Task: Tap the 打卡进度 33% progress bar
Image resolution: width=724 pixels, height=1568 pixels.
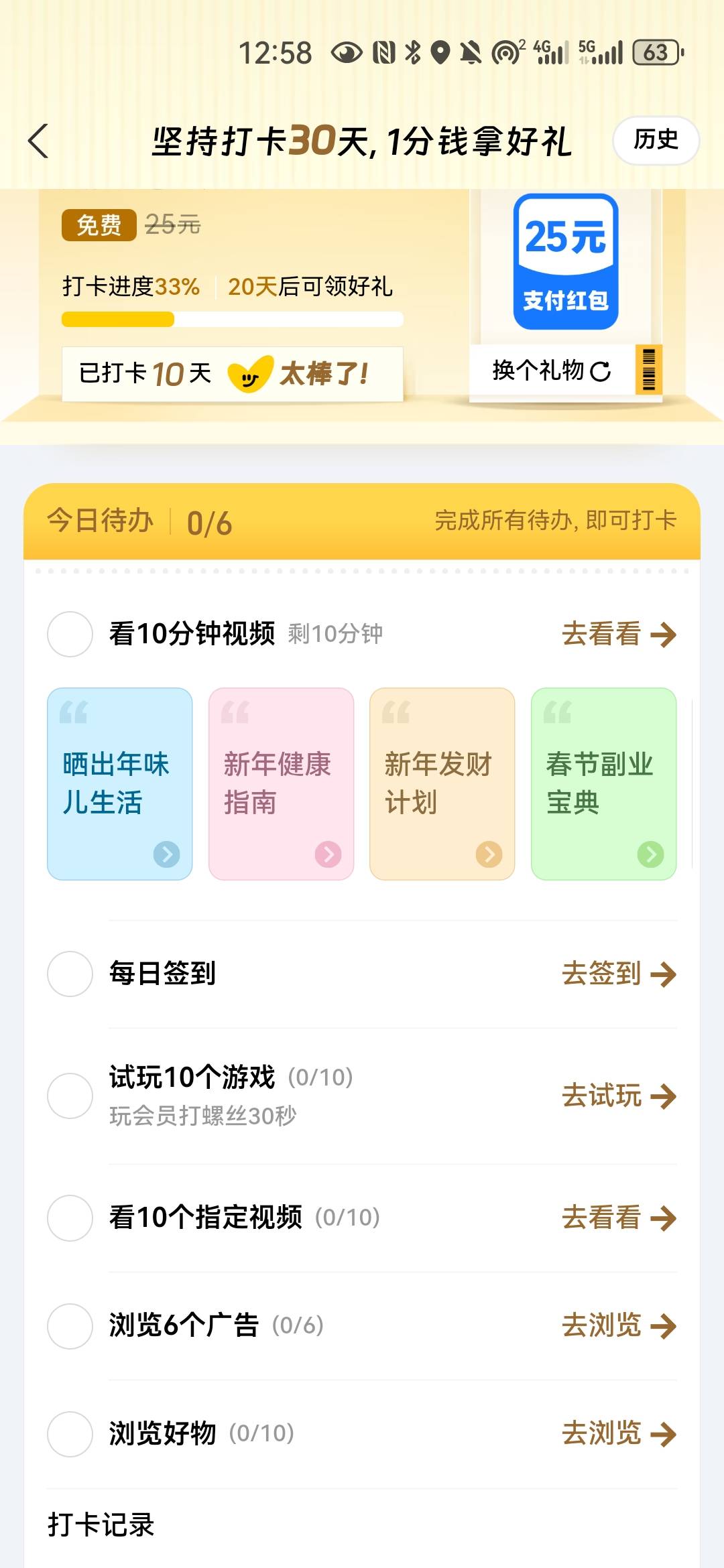Action: (x=232, y=320)
